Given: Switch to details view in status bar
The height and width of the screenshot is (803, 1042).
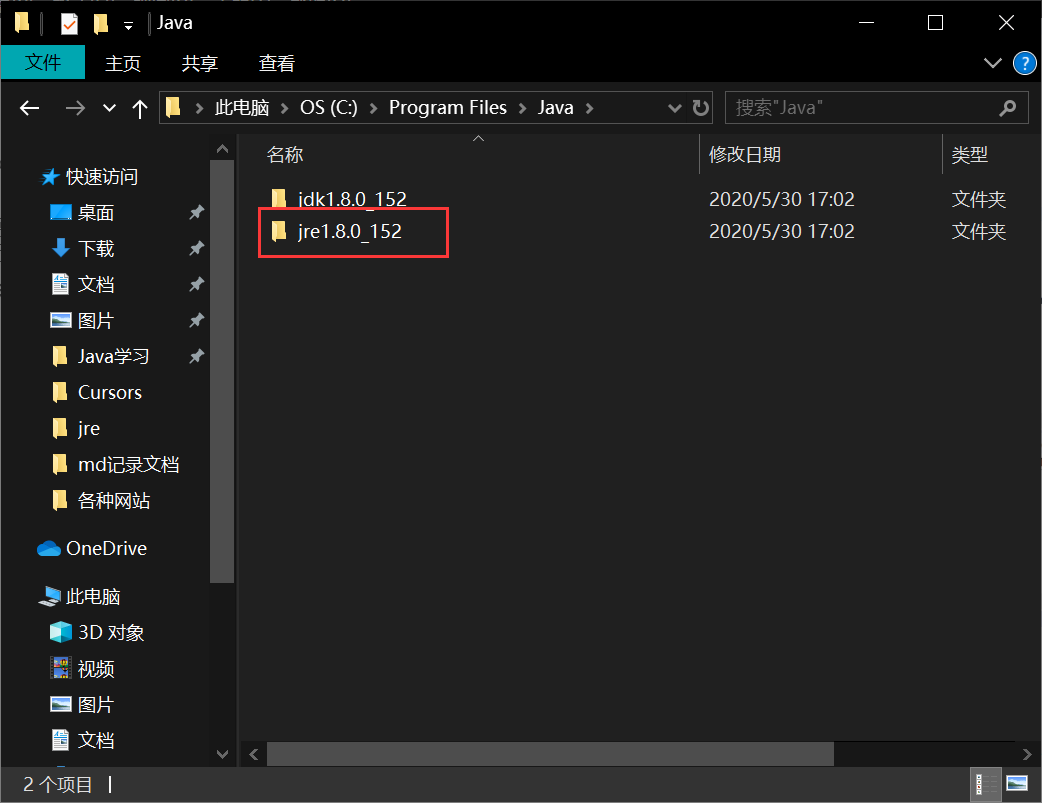Looking at the screenshot, I should click(x=986, y=784).
